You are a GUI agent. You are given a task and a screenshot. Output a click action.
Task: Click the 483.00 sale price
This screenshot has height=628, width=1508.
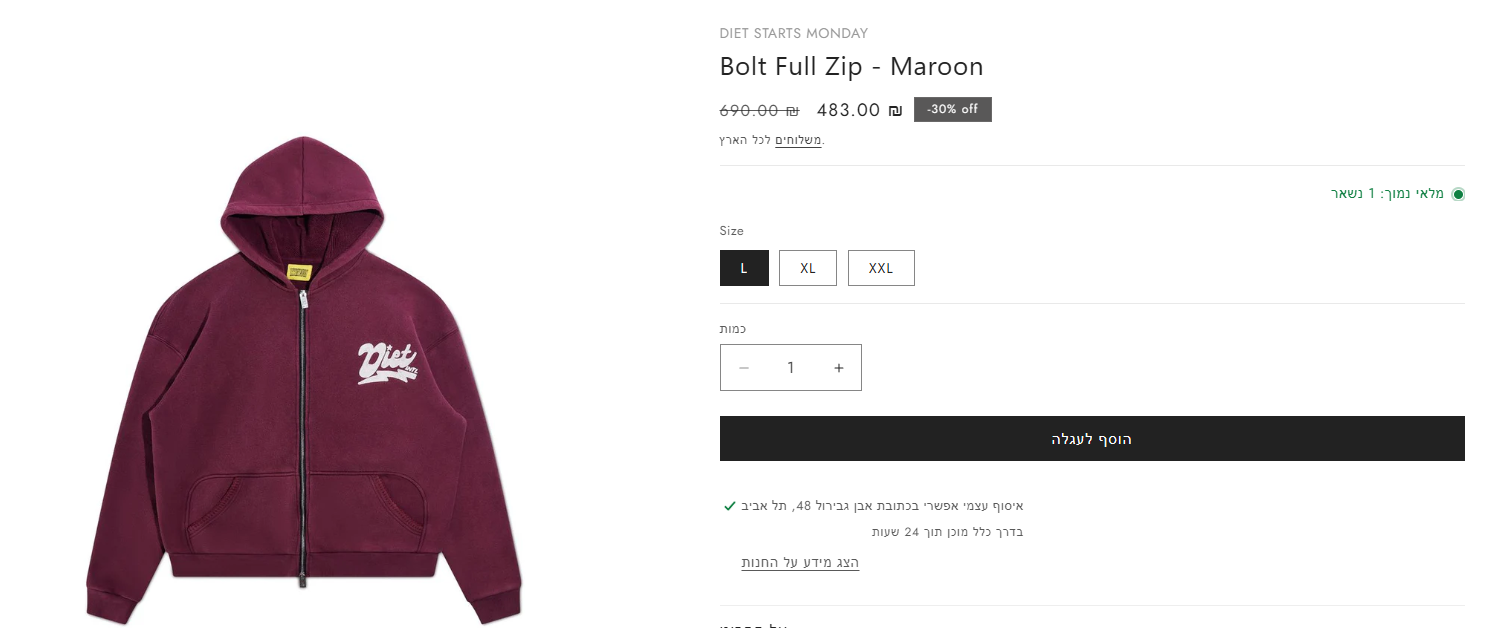(x=858, y=111)
